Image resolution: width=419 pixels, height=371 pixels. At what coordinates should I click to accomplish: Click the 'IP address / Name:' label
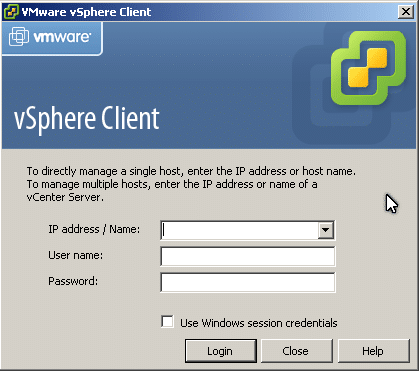94,229
